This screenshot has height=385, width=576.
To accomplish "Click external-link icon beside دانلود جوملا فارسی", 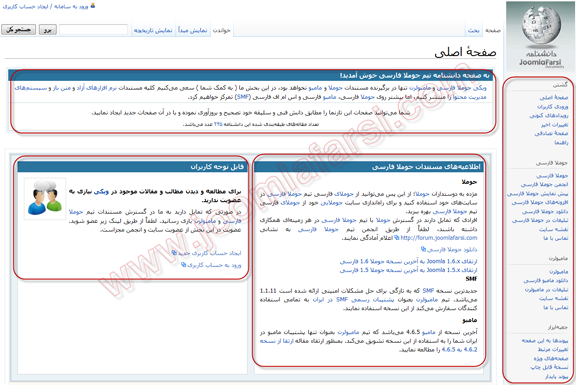I will 424,249.
